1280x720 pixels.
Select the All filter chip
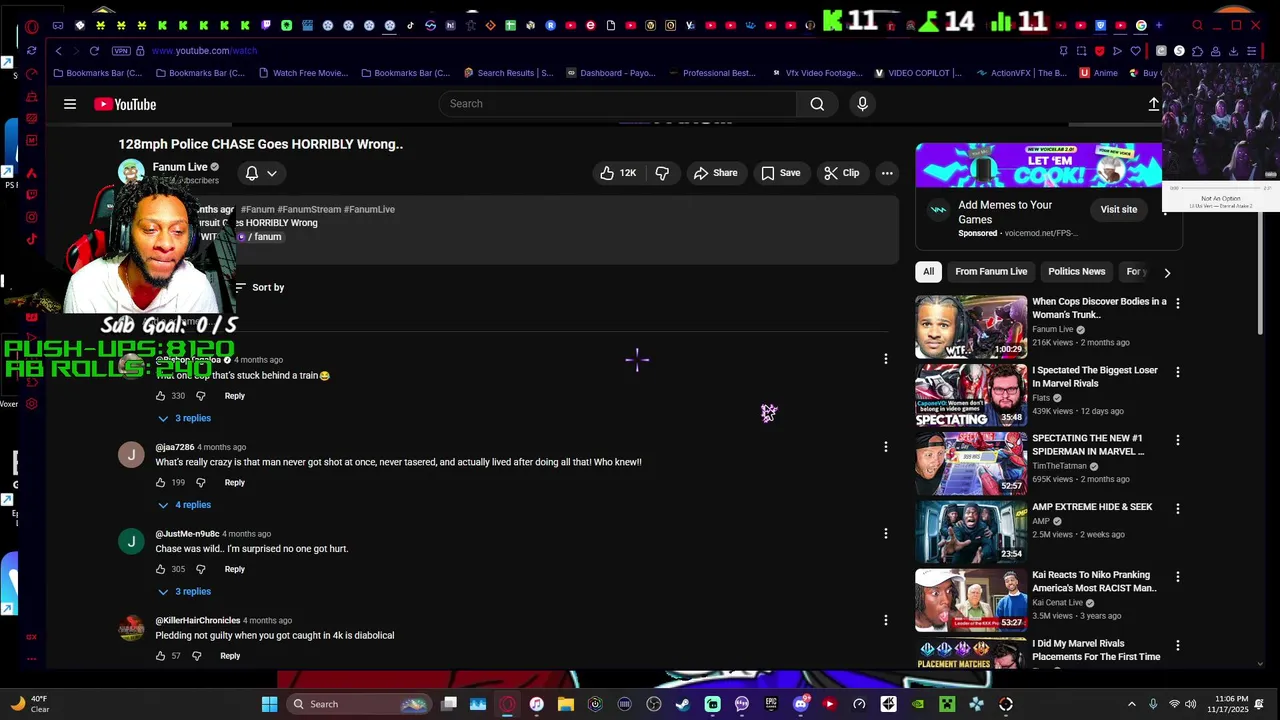point(928,271)
